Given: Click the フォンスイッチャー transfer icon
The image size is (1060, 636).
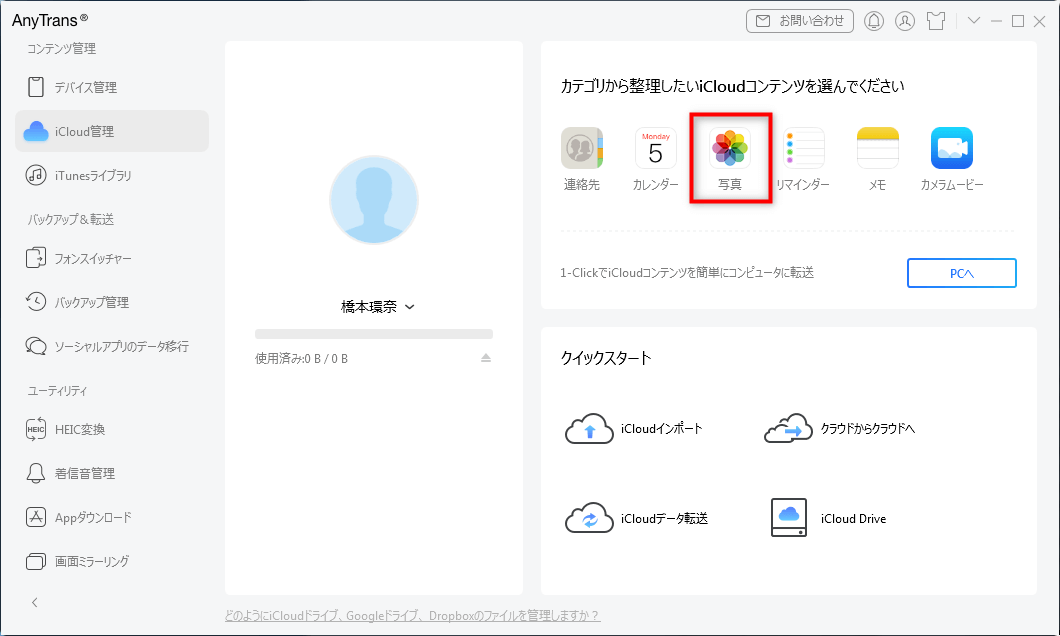Looking at the screenshot, I should pyautogui.click(x=36, y=258).
